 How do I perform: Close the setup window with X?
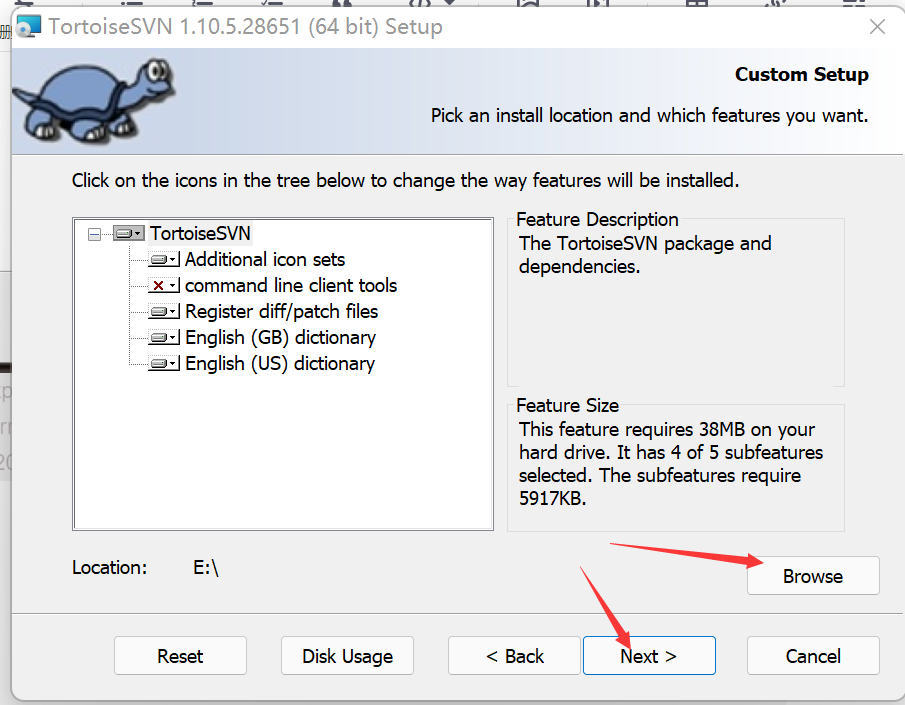(x=877, y=27)
